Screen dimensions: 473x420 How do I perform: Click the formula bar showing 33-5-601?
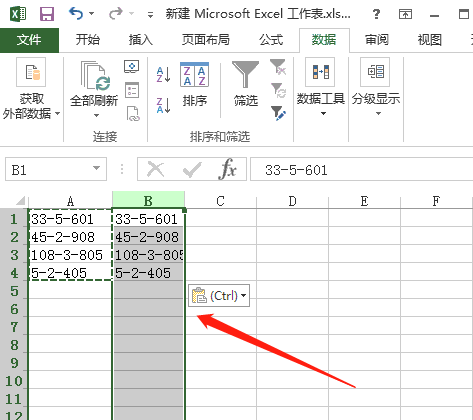point(362,169)
